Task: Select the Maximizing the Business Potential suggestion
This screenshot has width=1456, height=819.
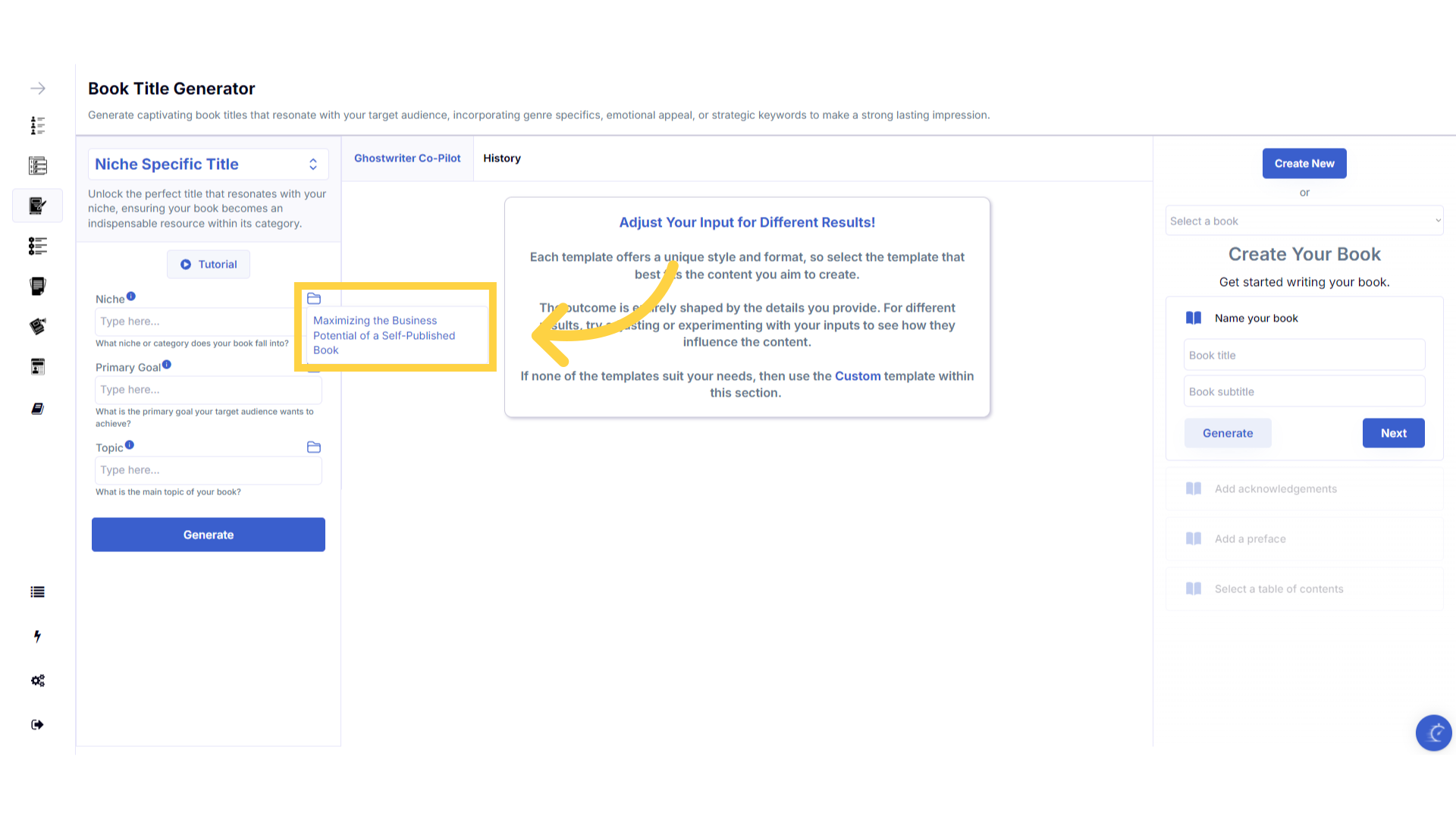Action: [x=384, y=335]
